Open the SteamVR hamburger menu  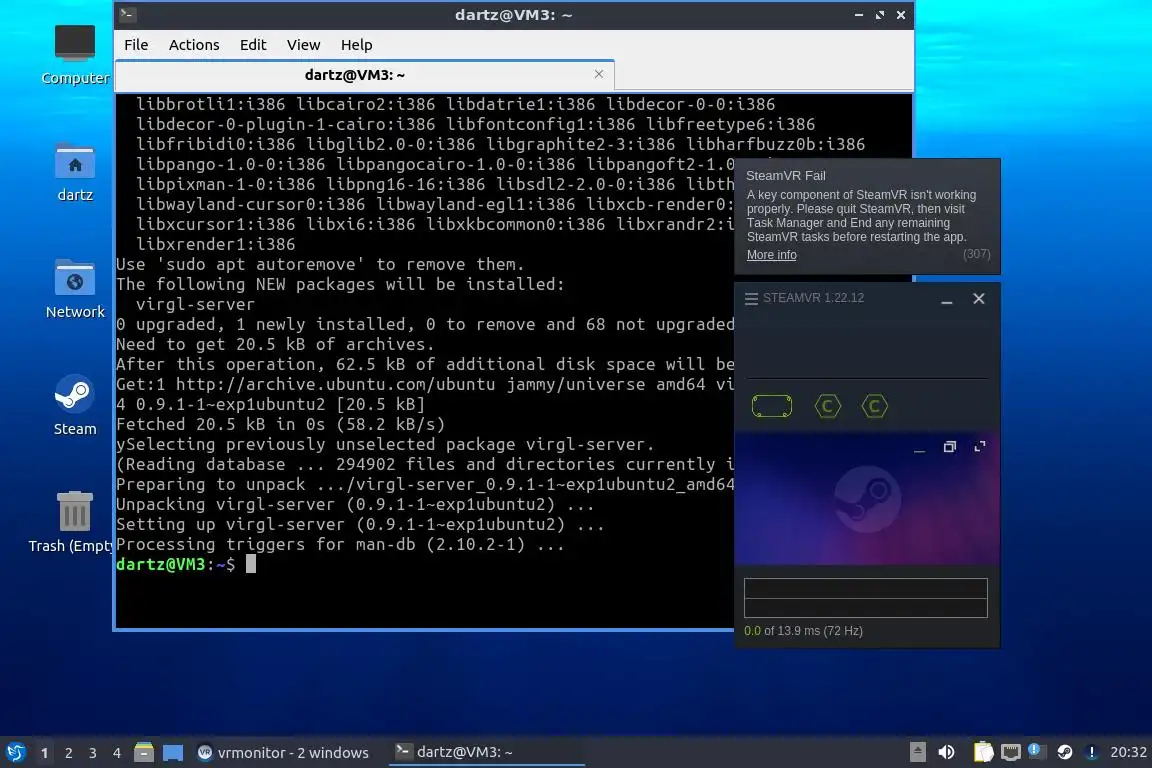[751, 298]
